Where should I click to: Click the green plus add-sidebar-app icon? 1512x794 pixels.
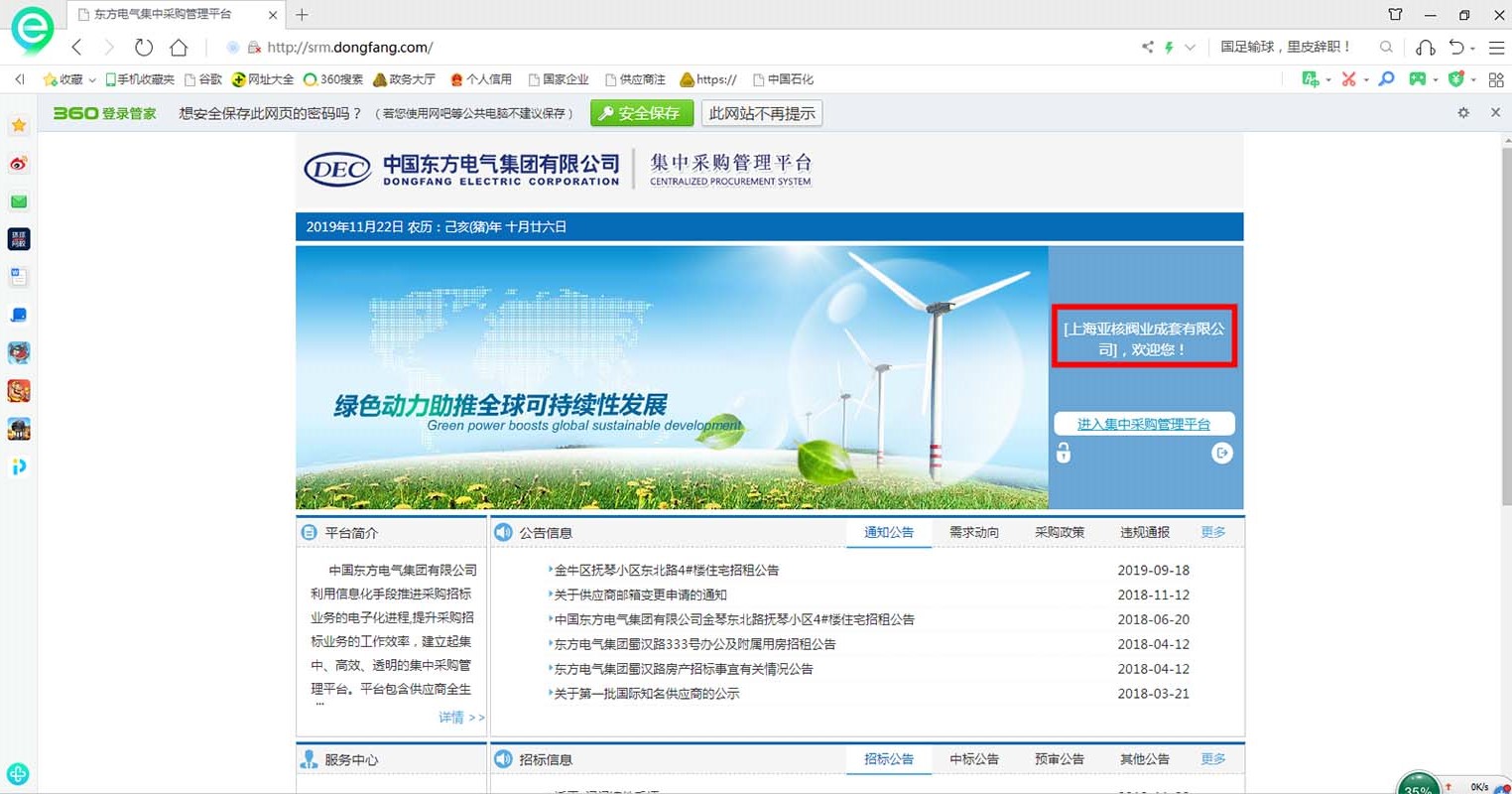pyautogui.click(x=18, y=773)
